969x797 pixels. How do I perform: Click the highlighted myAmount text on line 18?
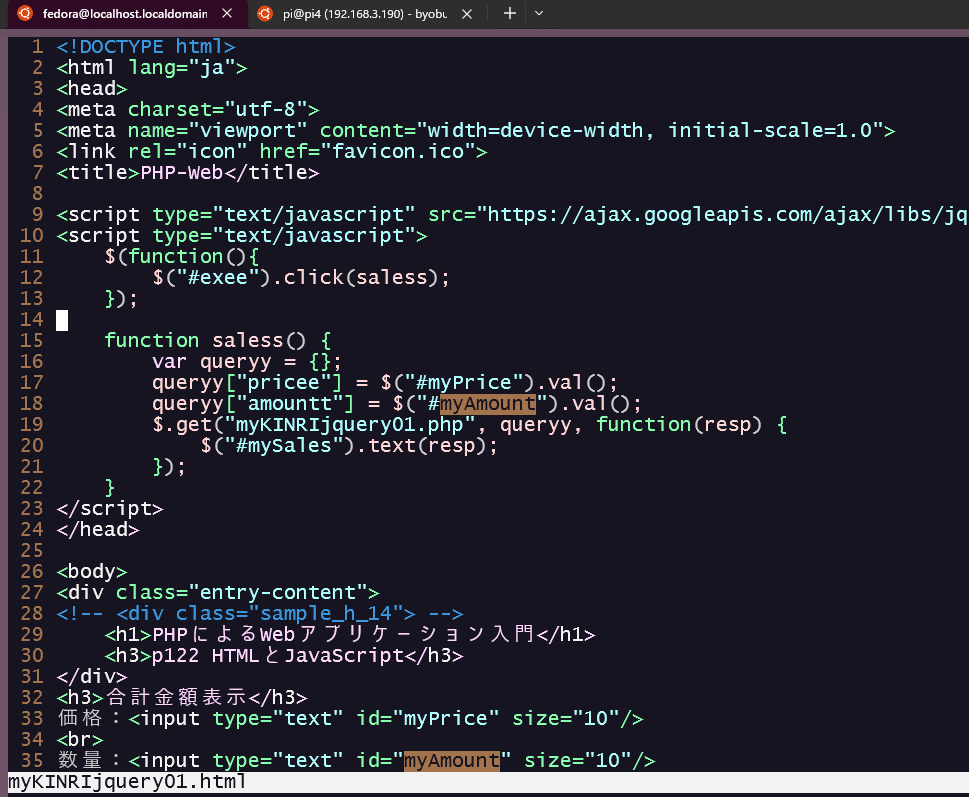(488, 403)
